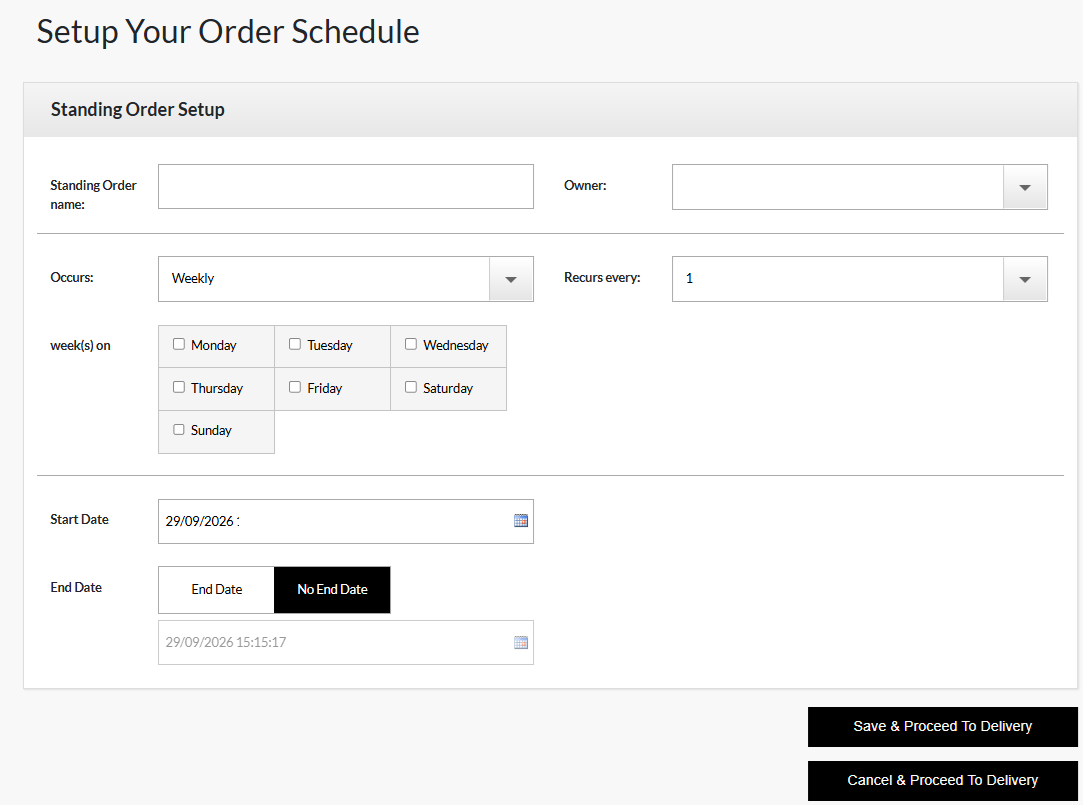This screenshot has width=1083, height=805.
Task: Open the End Date calendar picker icon
Action: (x=521, y=643)
